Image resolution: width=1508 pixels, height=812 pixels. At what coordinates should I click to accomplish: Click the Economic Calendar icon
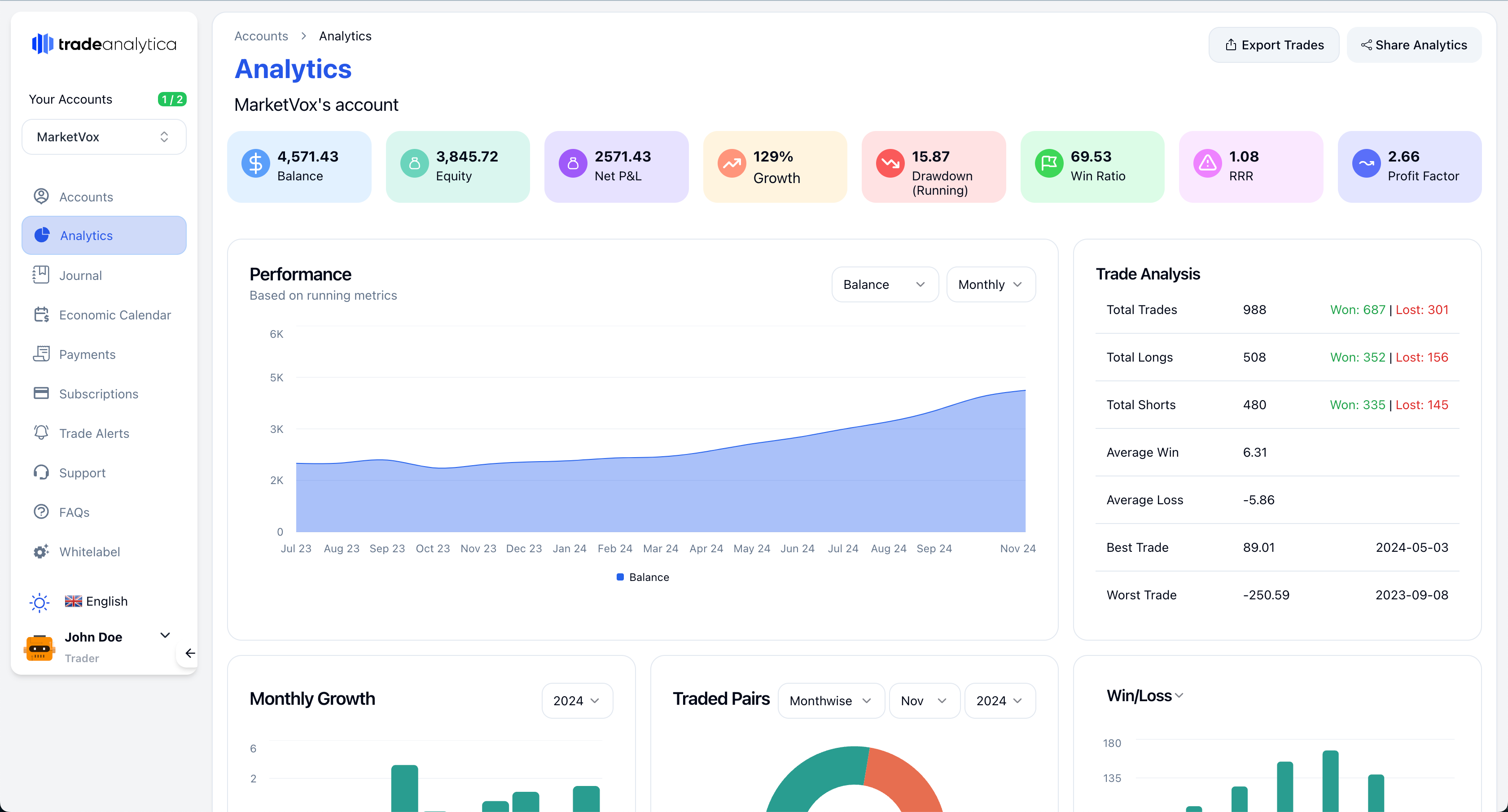click(41, 314)
